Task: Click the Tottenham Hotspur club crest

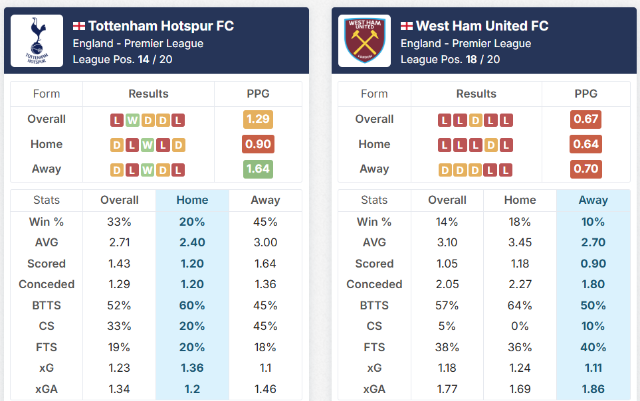Action: [37, 41]
